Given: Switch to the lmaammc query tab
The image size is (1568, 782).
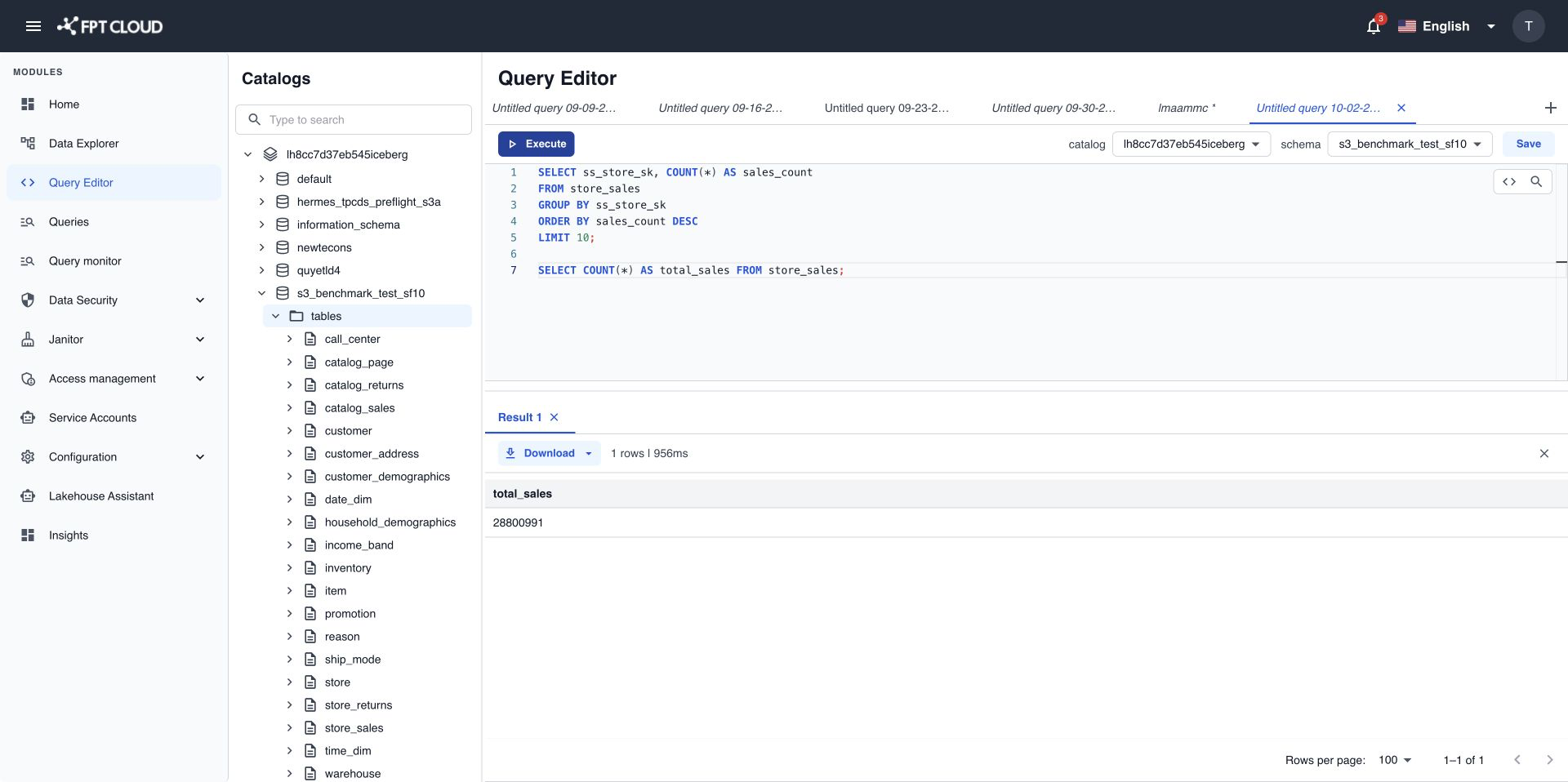Looking at the screenshot, I should 1186,108.
